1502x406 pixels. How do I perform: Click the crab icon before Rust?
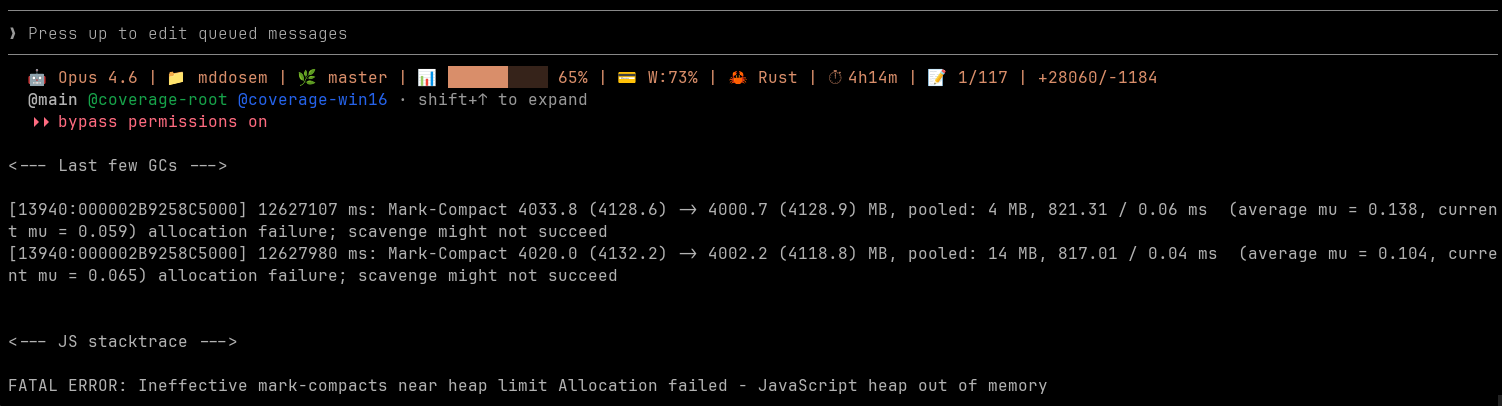737,78
